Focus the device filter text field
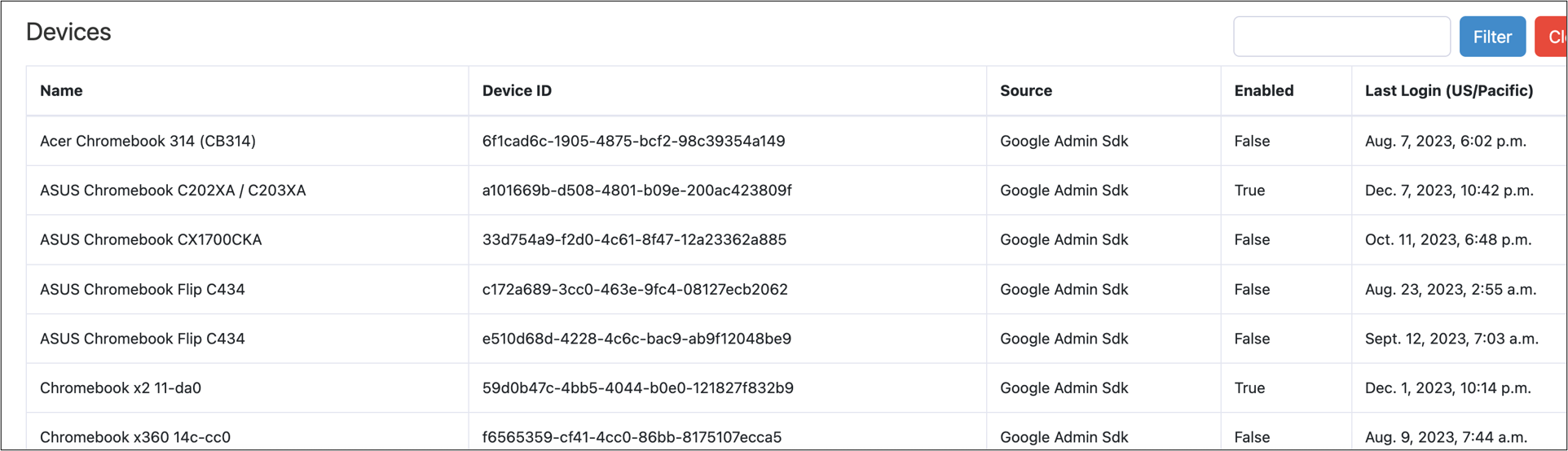This screenshot has width=1568, height=451. pos(1341,37)
